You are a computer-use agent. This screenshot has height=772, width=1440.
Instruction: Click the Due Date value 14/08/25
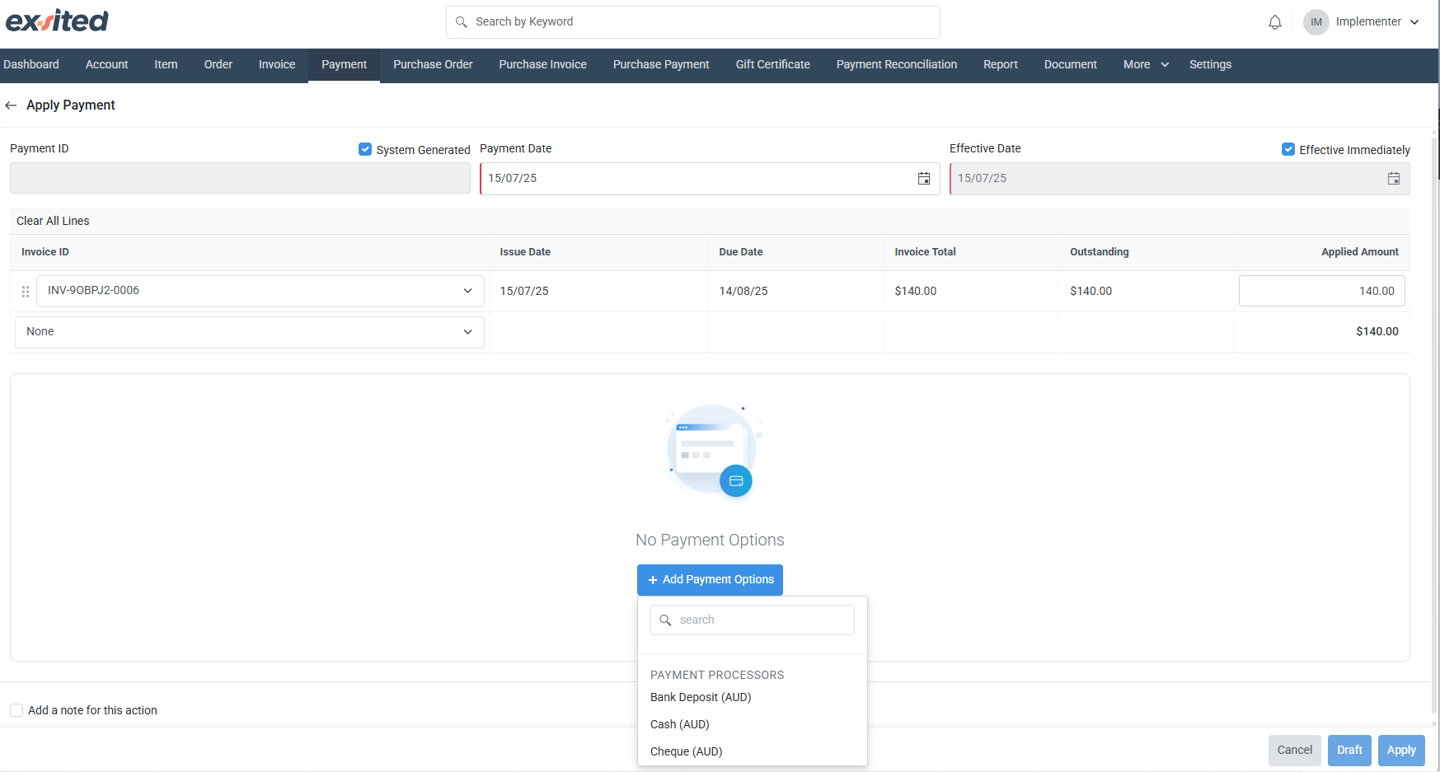click(x=743, y=291)
